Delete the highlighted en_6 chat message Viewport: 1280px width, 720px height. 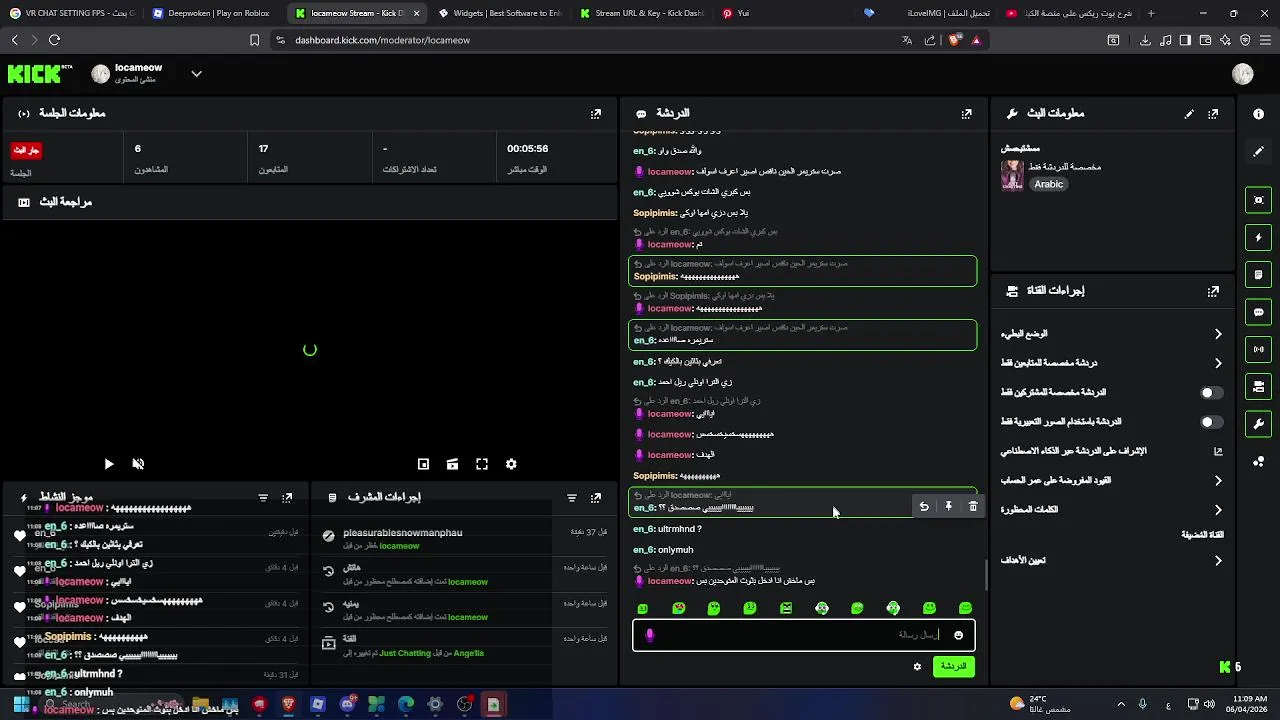pos(973,507)
